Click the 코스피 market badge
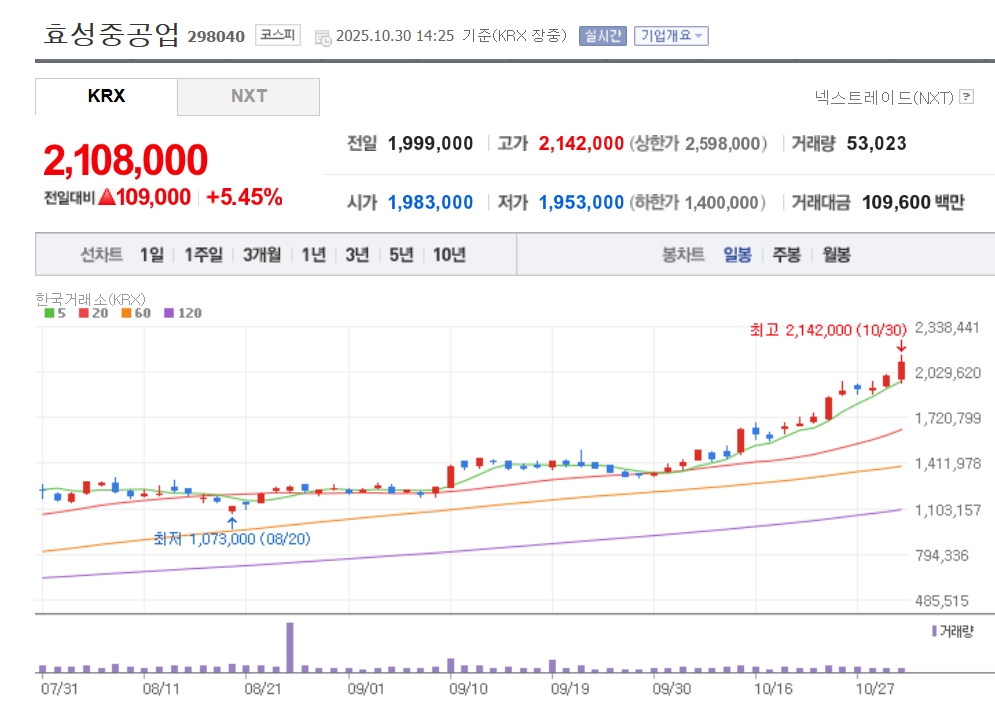The image size is (995, 721). click(x=277, y=35)
